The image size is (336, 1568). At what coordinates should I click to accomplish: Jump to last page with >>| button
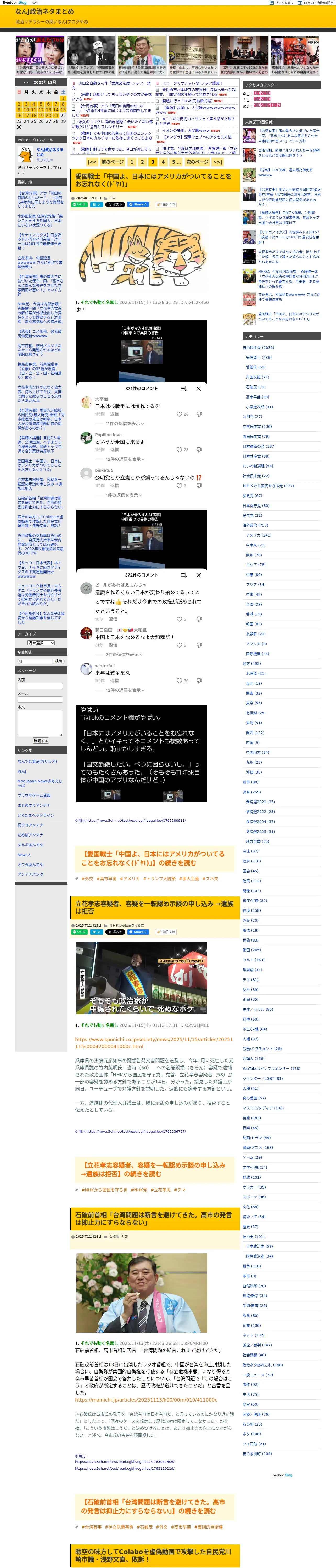[x=217, y=162]
